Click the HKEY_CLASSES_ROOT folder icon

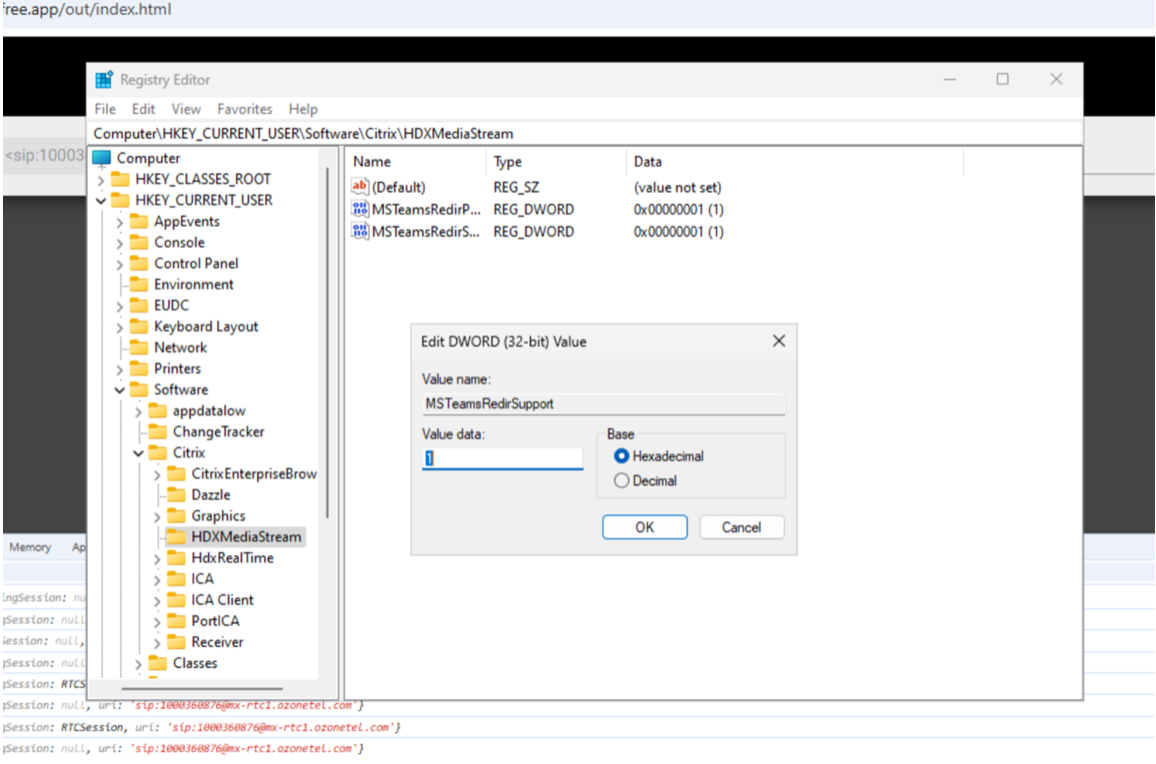coord(120,179)
